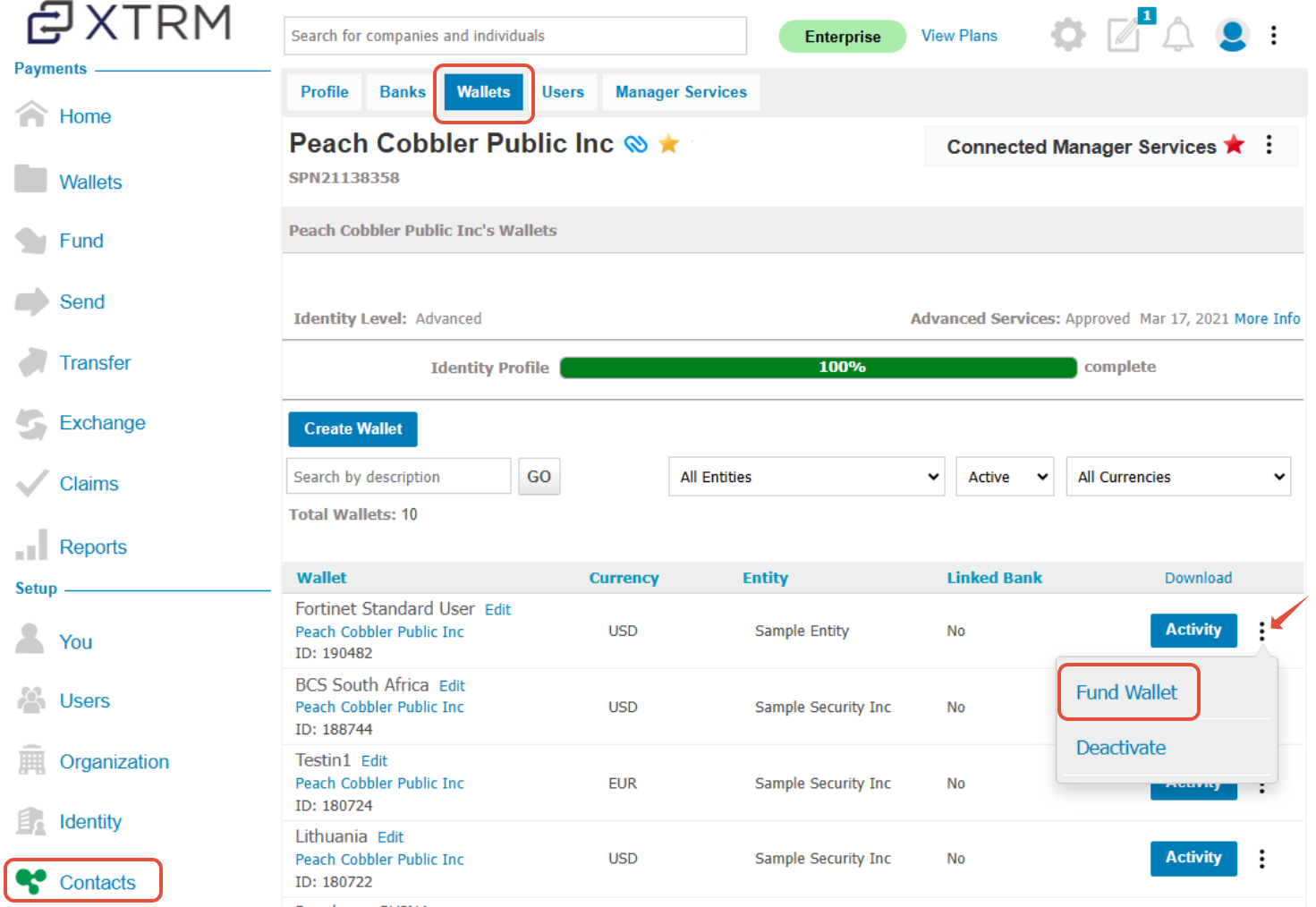Image resolution: width=1316 pixels, height=907 pixels.
Task: Click the XTRM logo
Action: [130, 22]
